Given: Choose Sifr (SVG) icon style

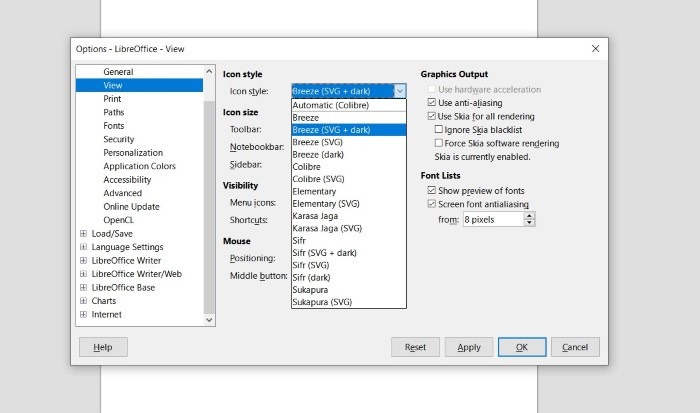Looking at the screenshot, I should click(349, 265).
